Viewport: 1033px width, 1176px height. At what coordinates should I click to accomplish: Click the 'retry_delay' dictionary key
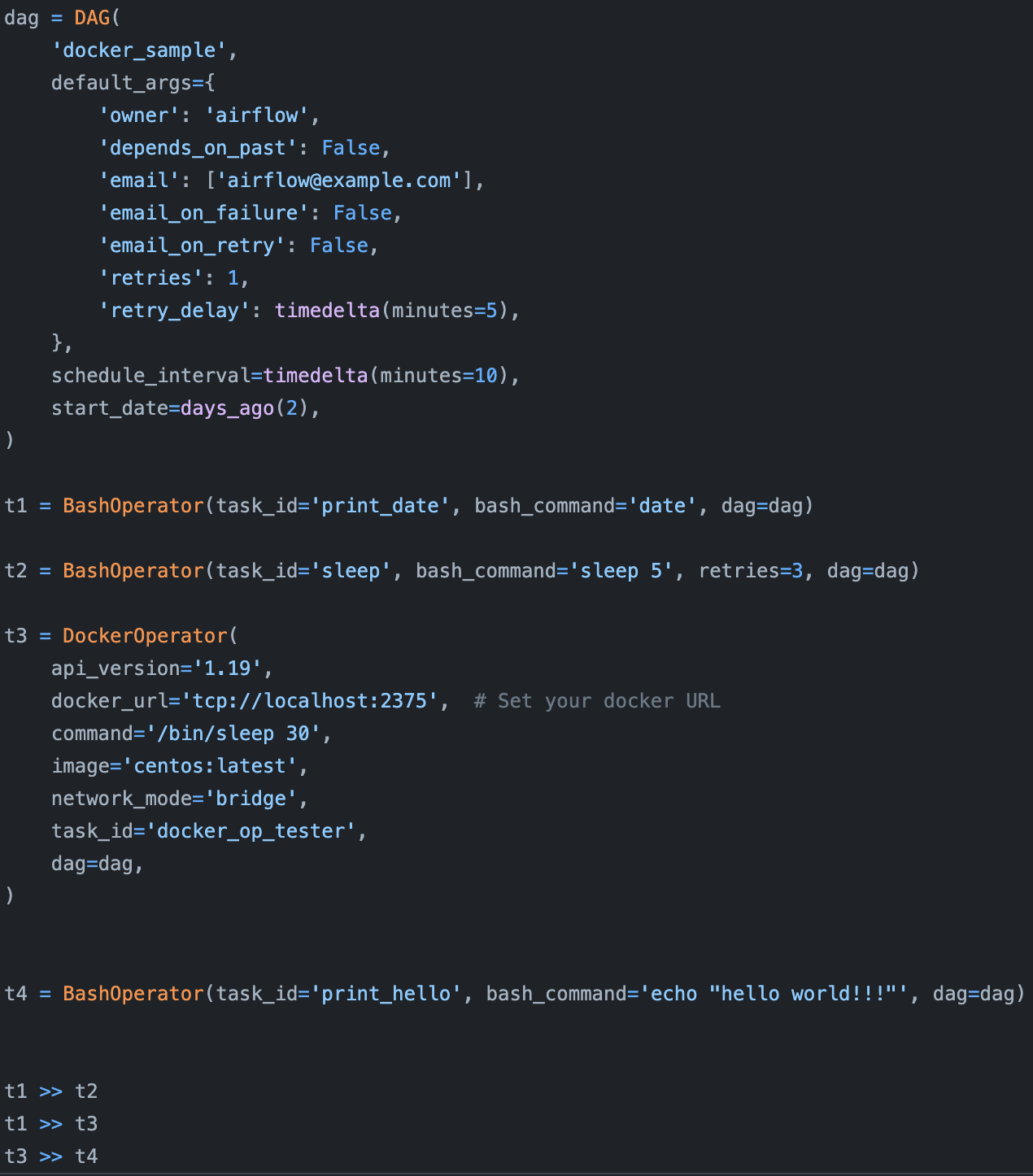tap(174, 311)
